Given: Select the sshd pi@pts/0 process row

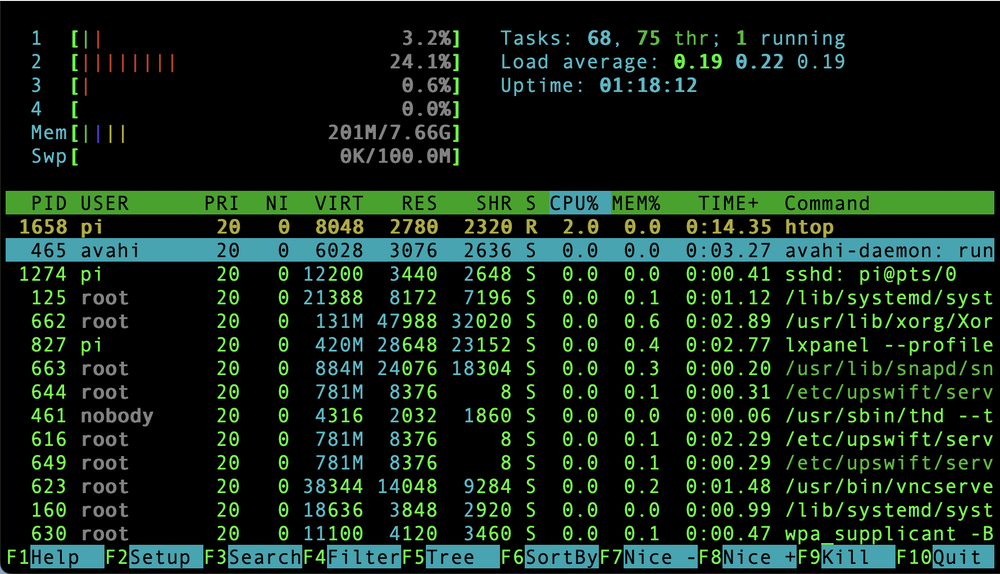Looking at the screenshot, I should click(500, 274).
